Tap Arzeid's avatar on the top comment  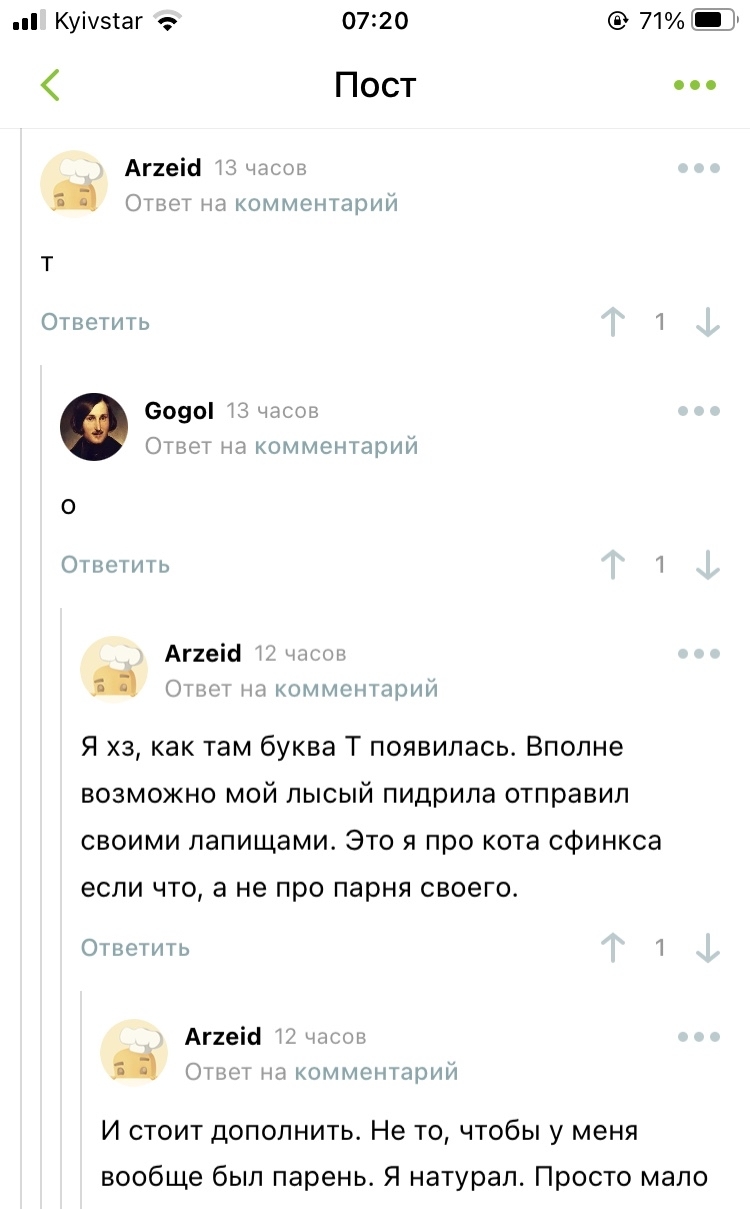(x=74, y=184)
